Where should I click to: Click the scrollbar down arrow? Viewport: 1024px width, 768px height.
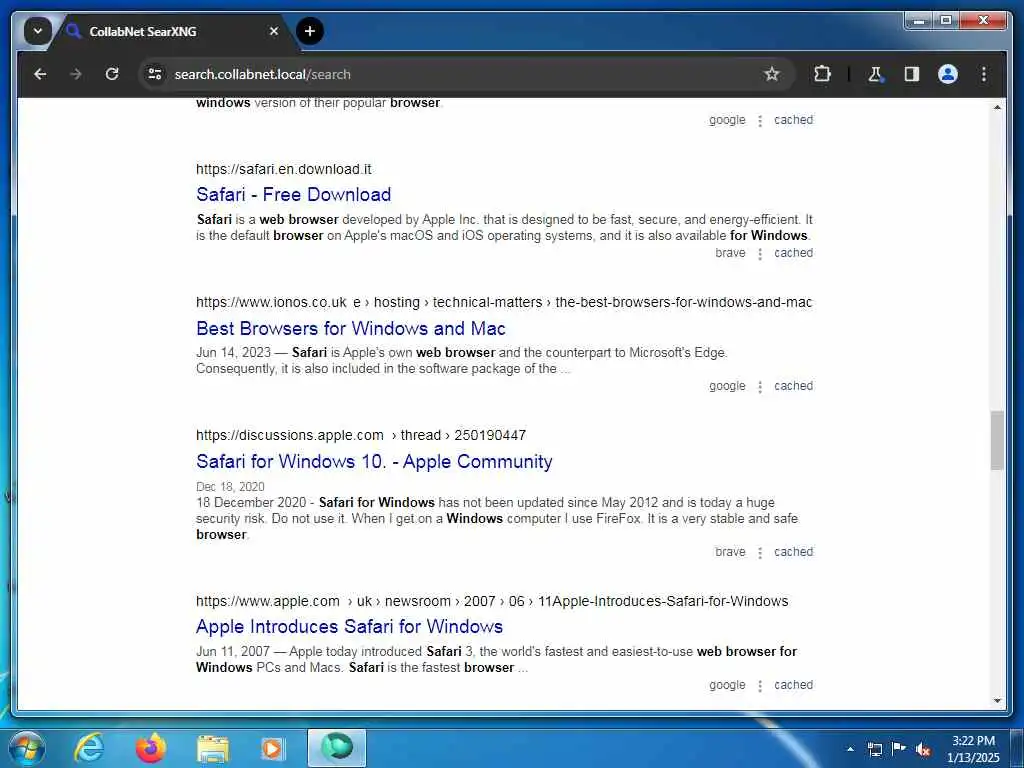pyautogui.click(x=997, y=701)
